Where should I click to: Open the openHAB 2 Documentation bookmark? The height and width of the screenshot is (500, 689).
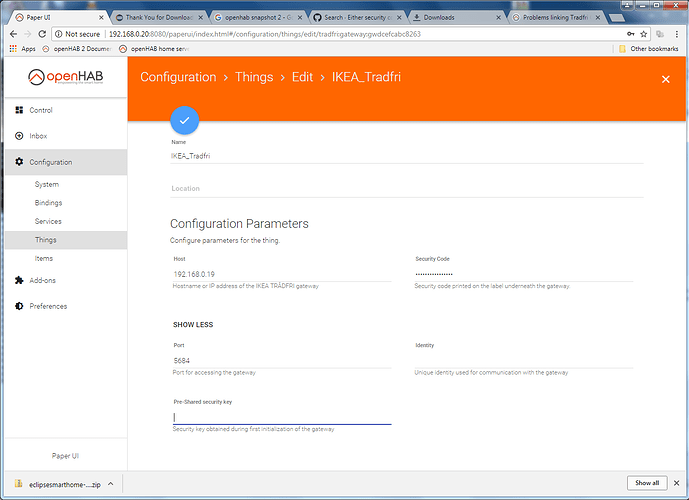tap(77, 49)
